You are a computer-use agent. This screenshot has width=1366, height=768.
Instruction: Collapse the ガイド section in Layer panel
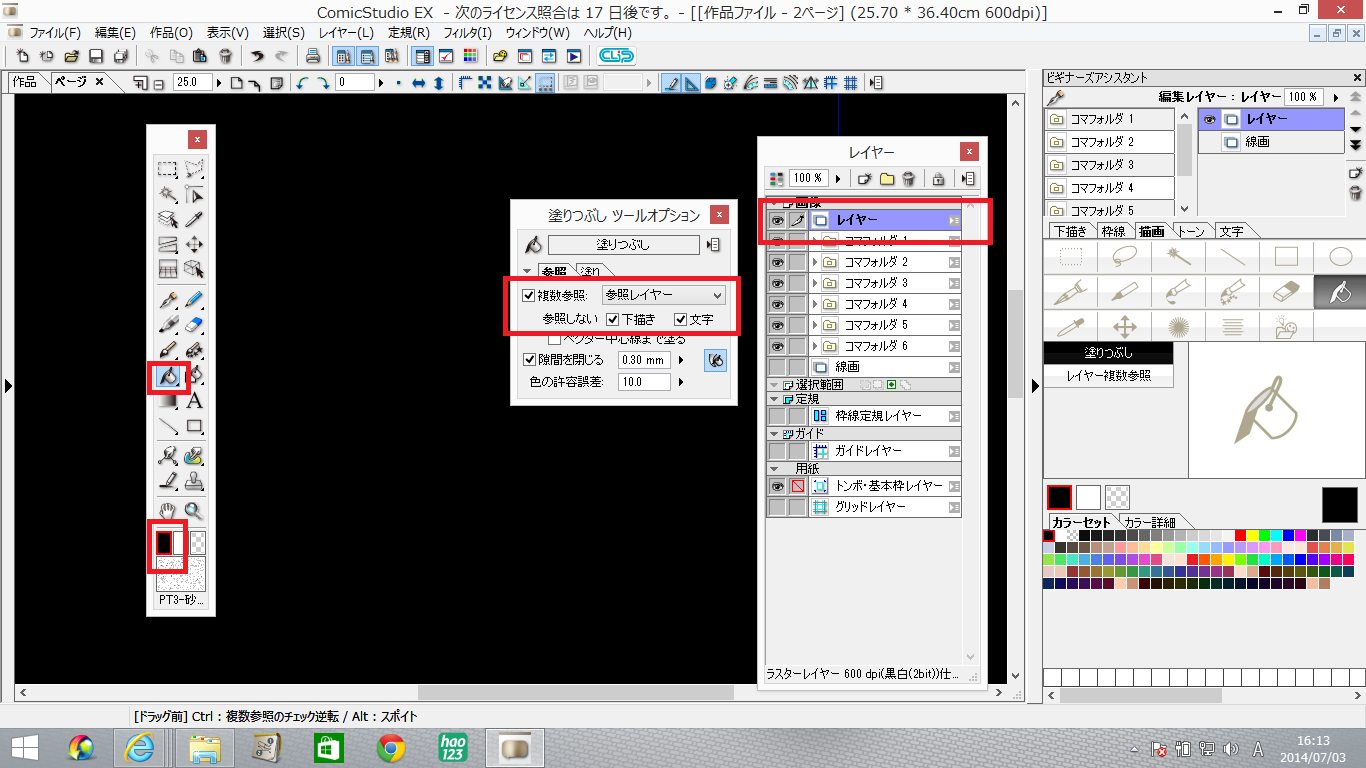click(x=774, y=434)
